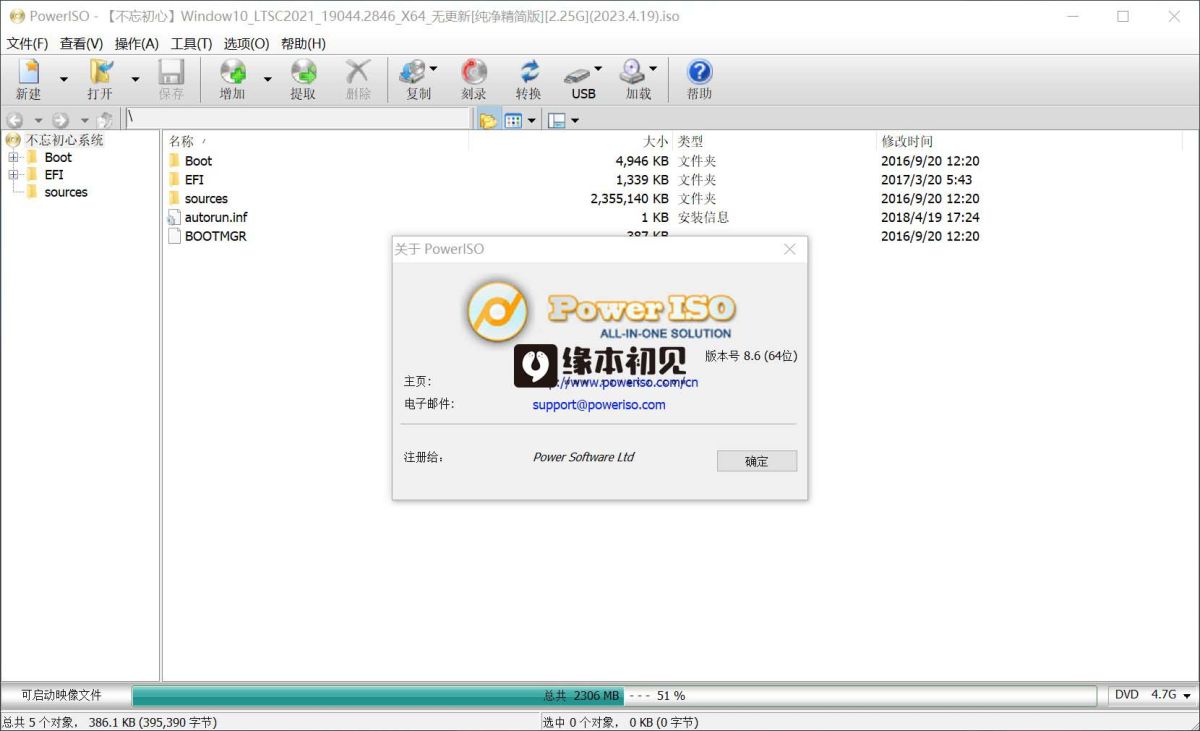Start burning with the 刻录 icon

pyautogui.click(x=474, y=72)
